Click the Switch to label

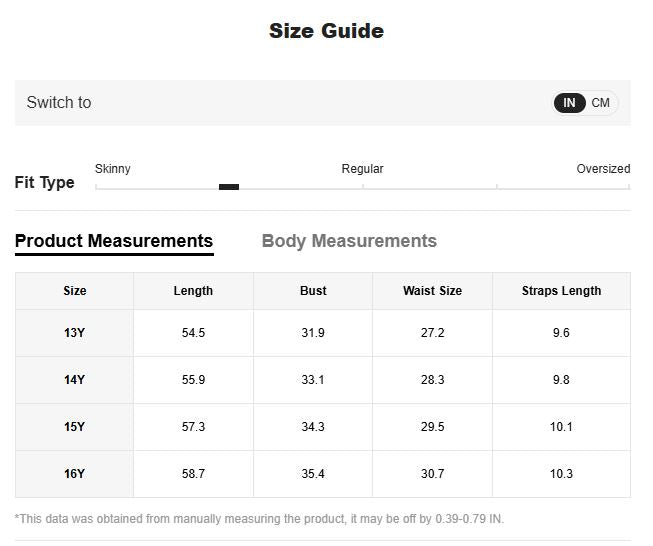tap(59, 102)
